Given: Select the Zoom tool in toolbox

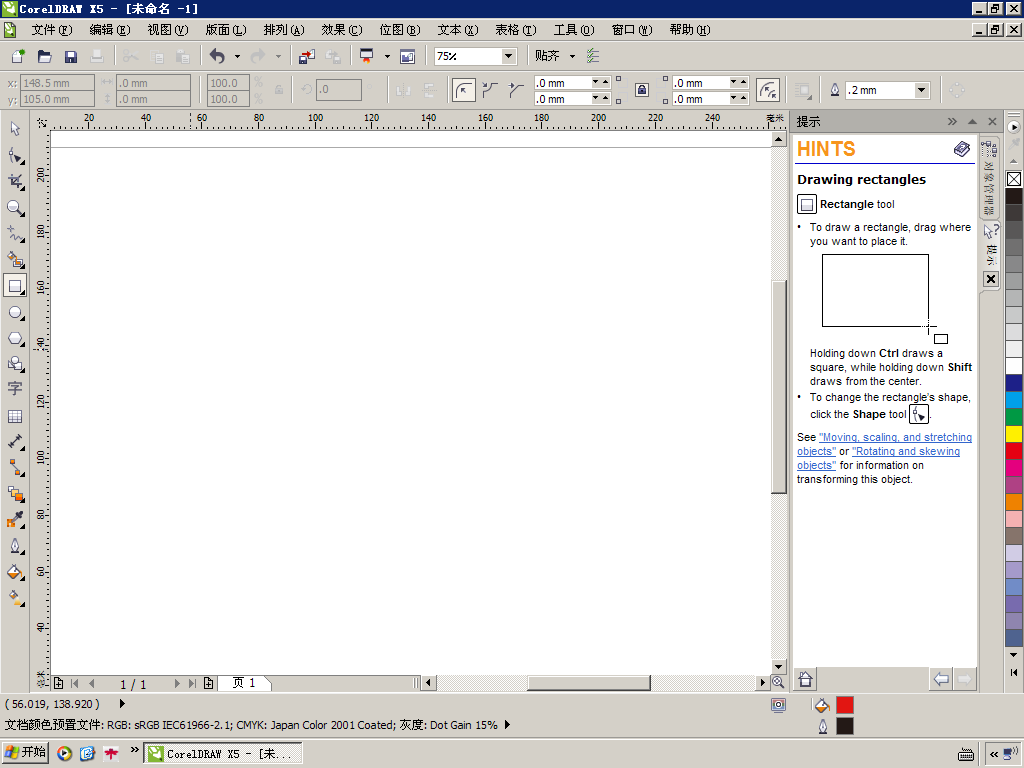Looking at the screenshot, I should 15,208.
